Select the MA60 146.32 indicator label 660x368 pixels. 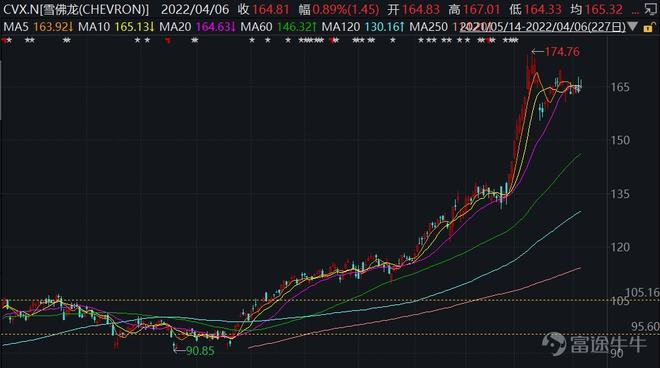point(278,27)
